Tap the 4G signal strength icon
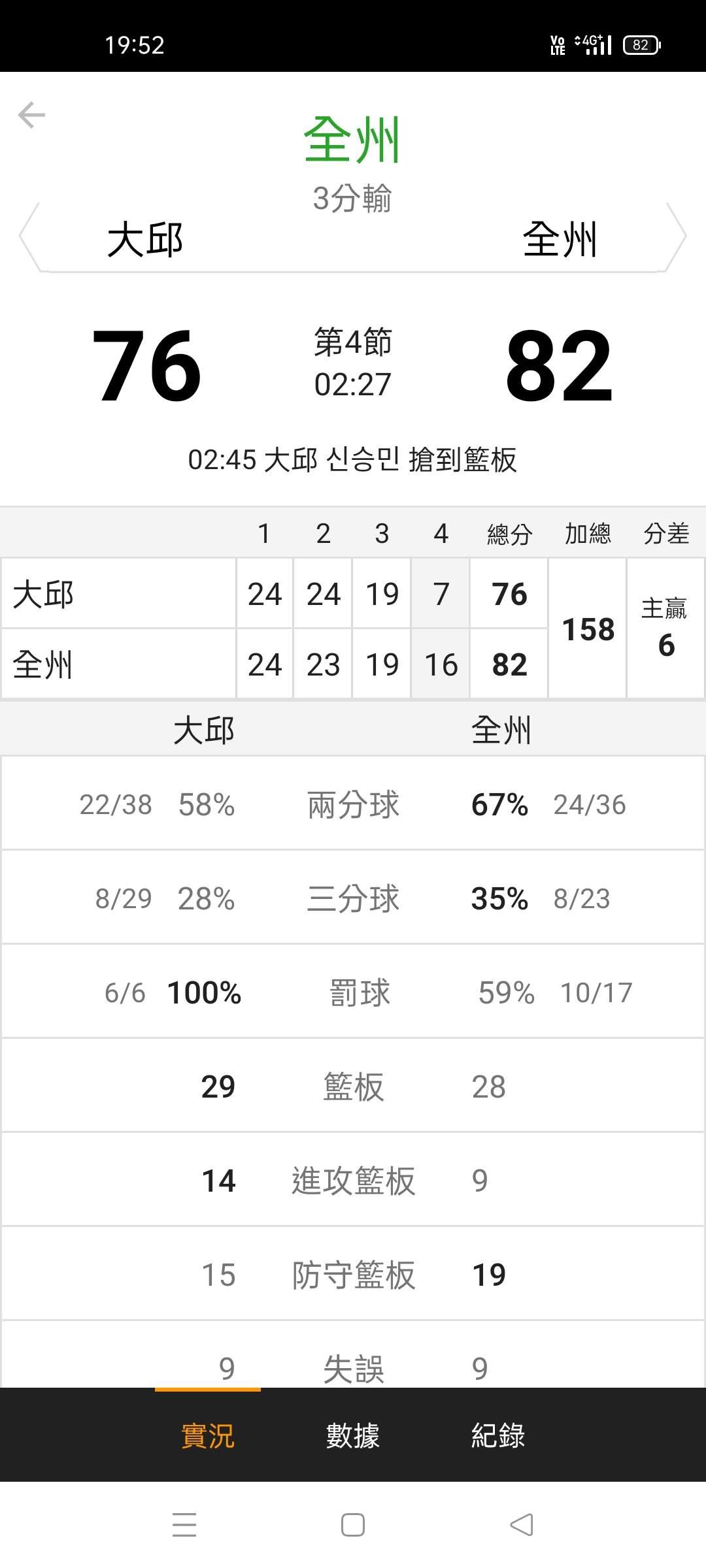This screenshot has height=1568, width=706. pyautogui.click(x=594, y=45)
